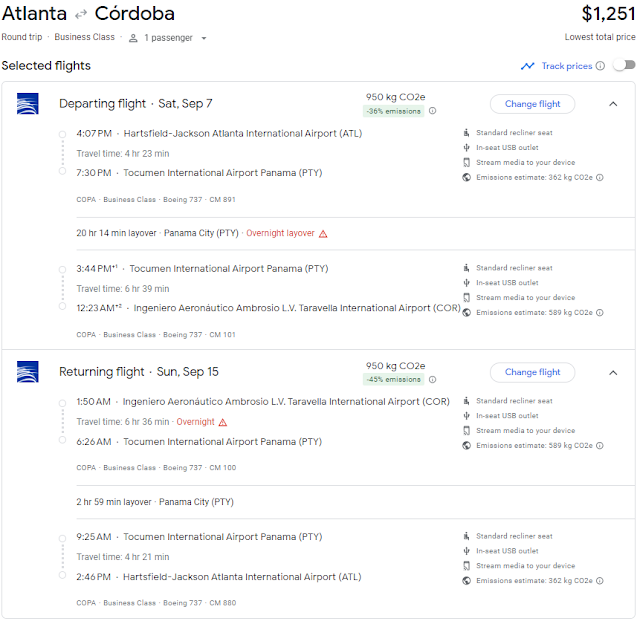
Task: Collapse the departing flight details chevron
Action: click(x=613, y=104)
